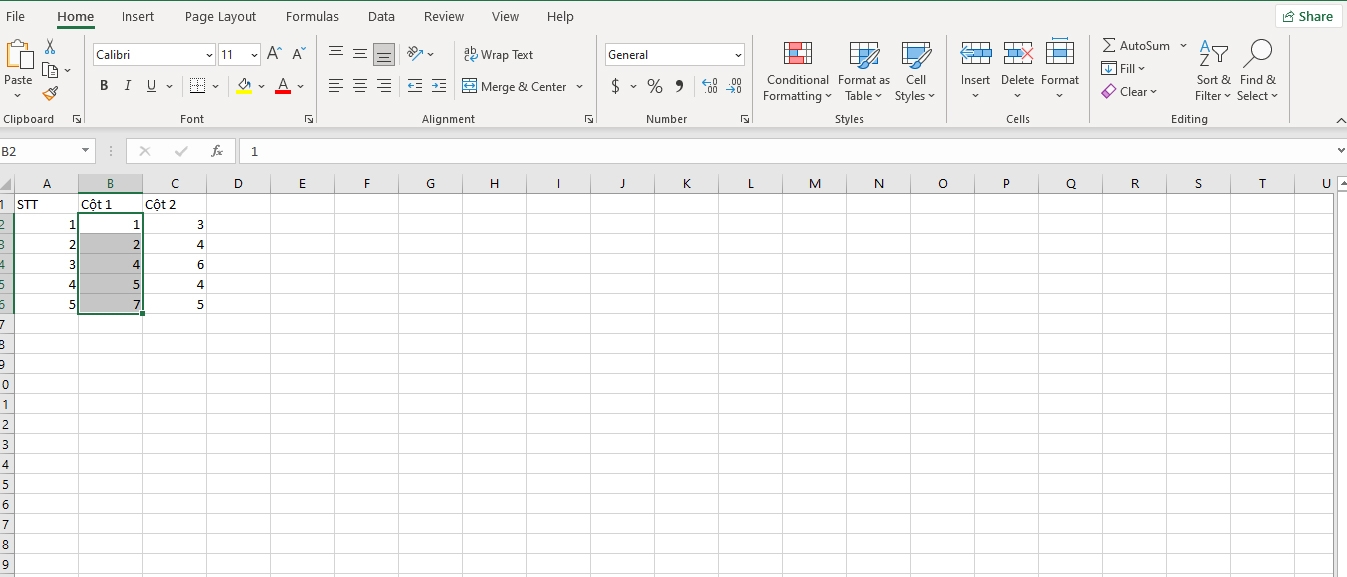Screen dimensions: 1347x577
Task: Expand the Merge & Center dropdown
Action: (x=578, y=87)
